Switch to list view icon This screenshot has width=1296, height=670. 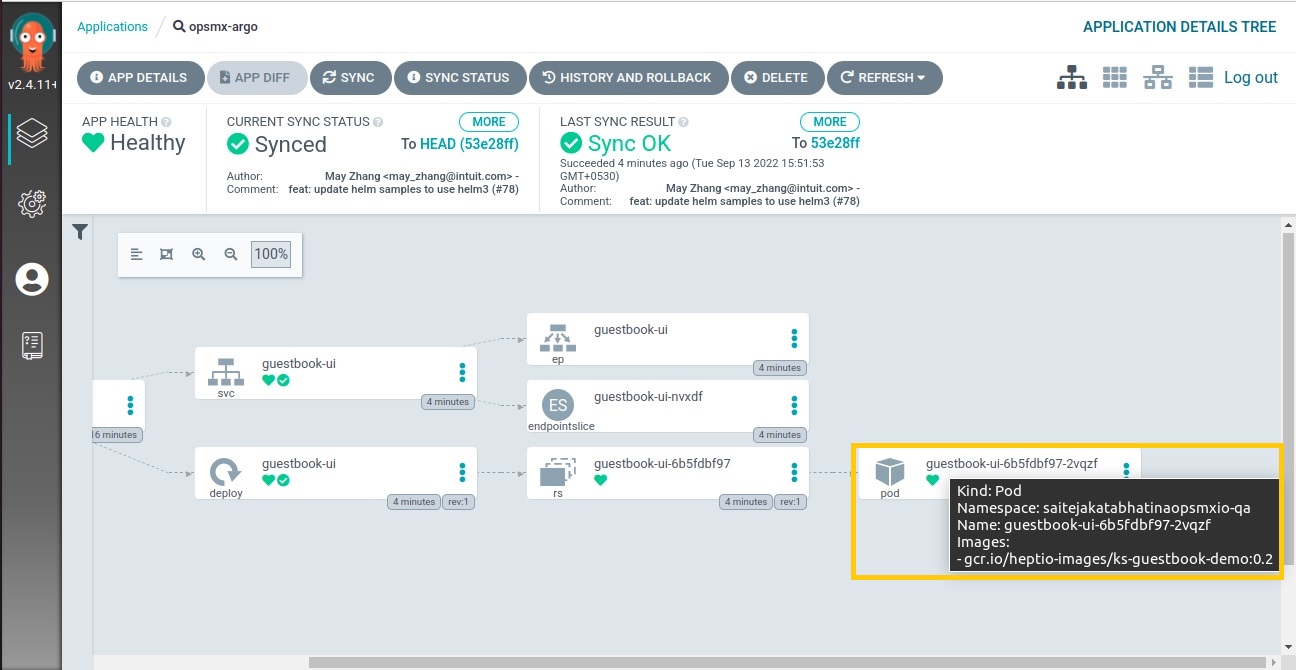click(x=1200, y=78)
